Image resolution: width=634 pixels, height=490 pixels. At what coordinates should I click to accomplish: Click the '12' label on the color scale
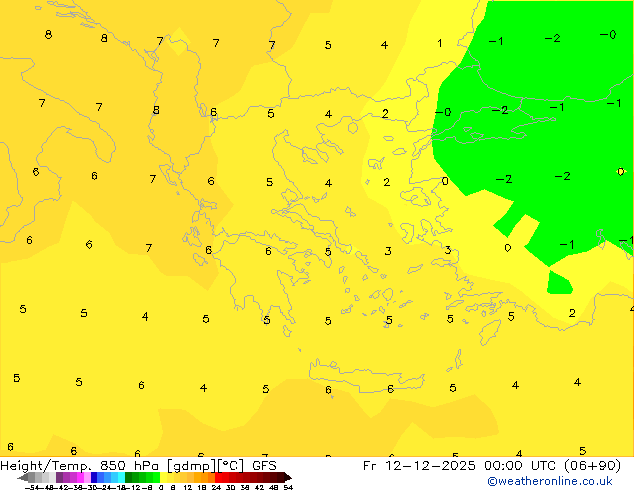(188, 487)
